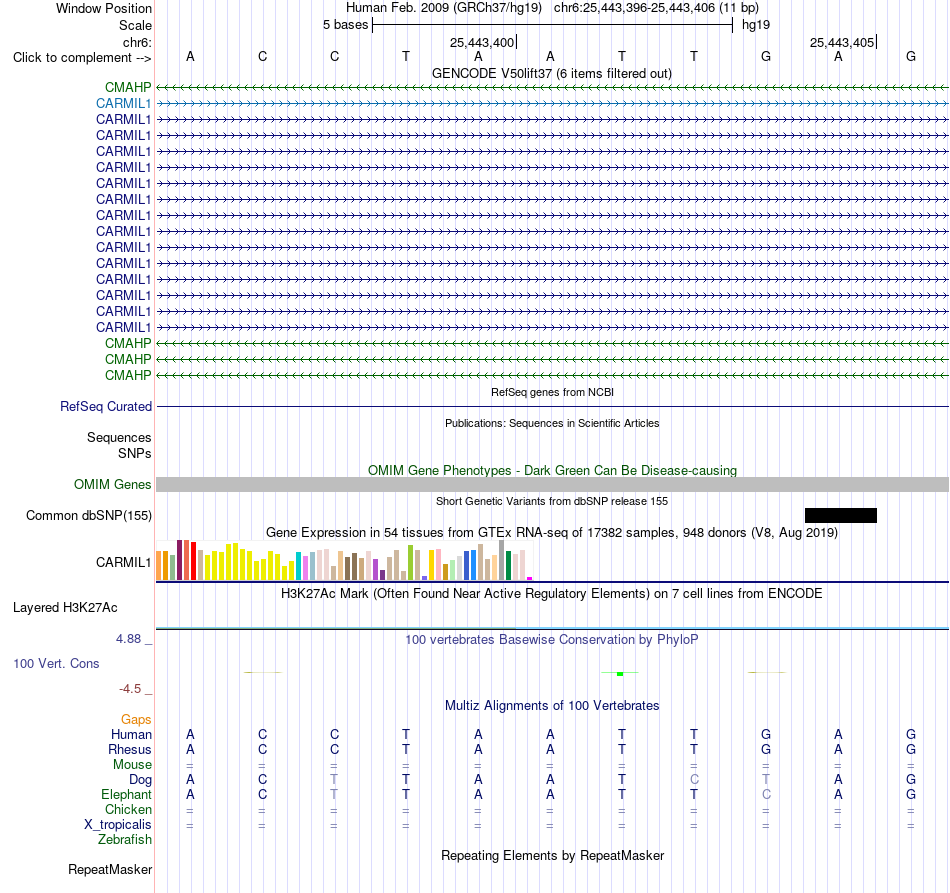Click the Repeating Elements by RepeatMasker title

552,855
